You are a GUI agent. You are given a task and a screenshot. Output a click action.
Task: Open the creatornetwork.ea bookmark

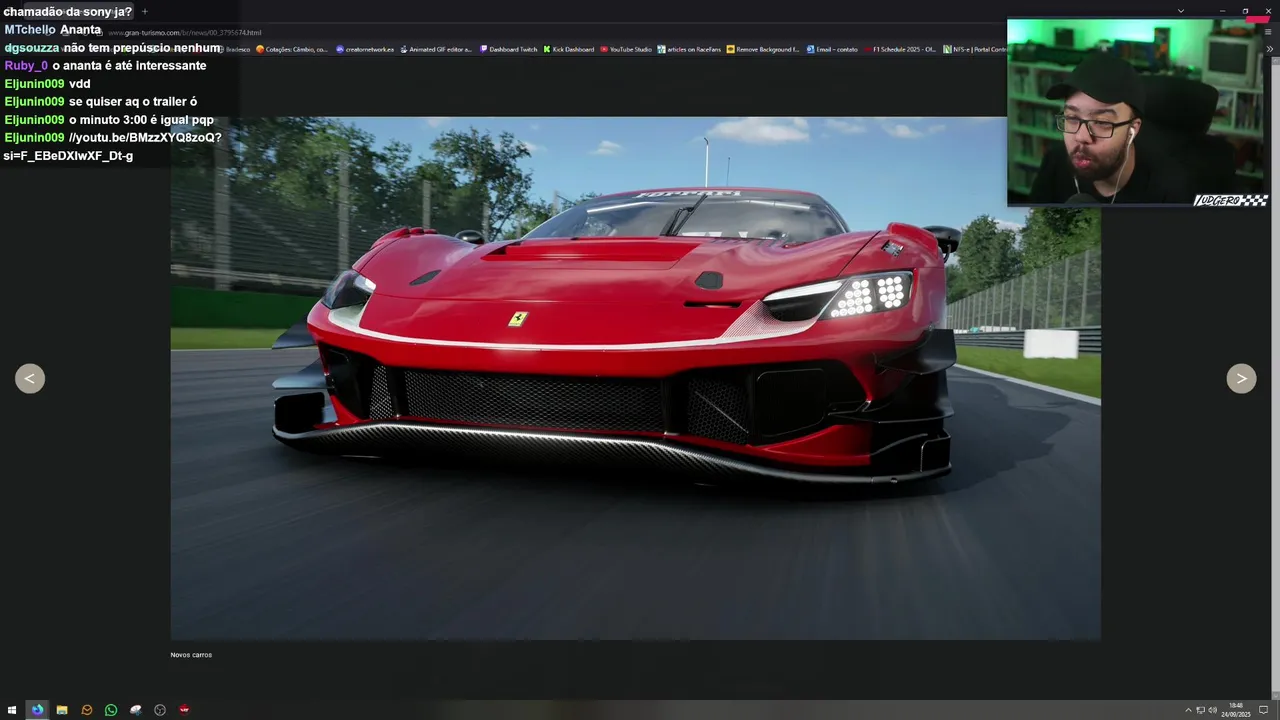(x=365, y=49)
